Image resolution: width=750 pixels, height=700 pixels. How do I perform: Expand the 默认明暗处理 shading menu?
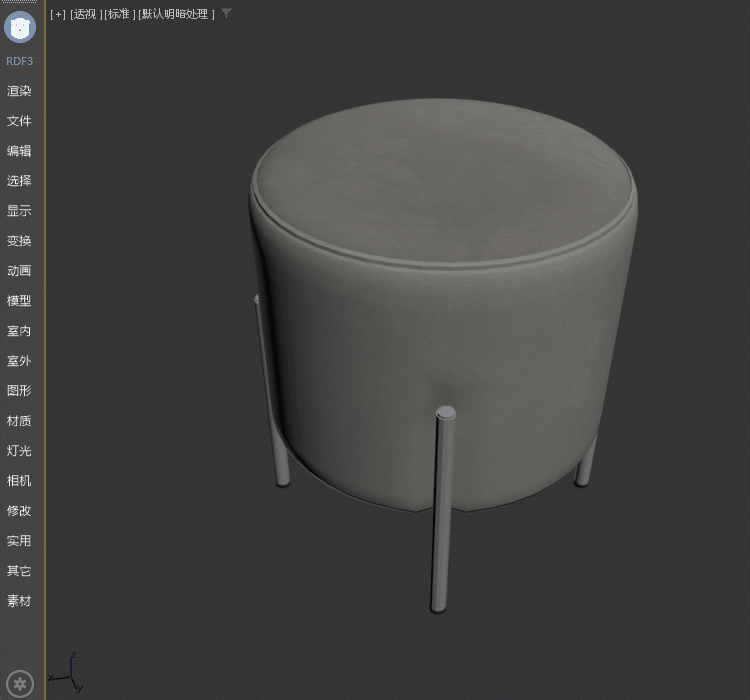(176, 14)
